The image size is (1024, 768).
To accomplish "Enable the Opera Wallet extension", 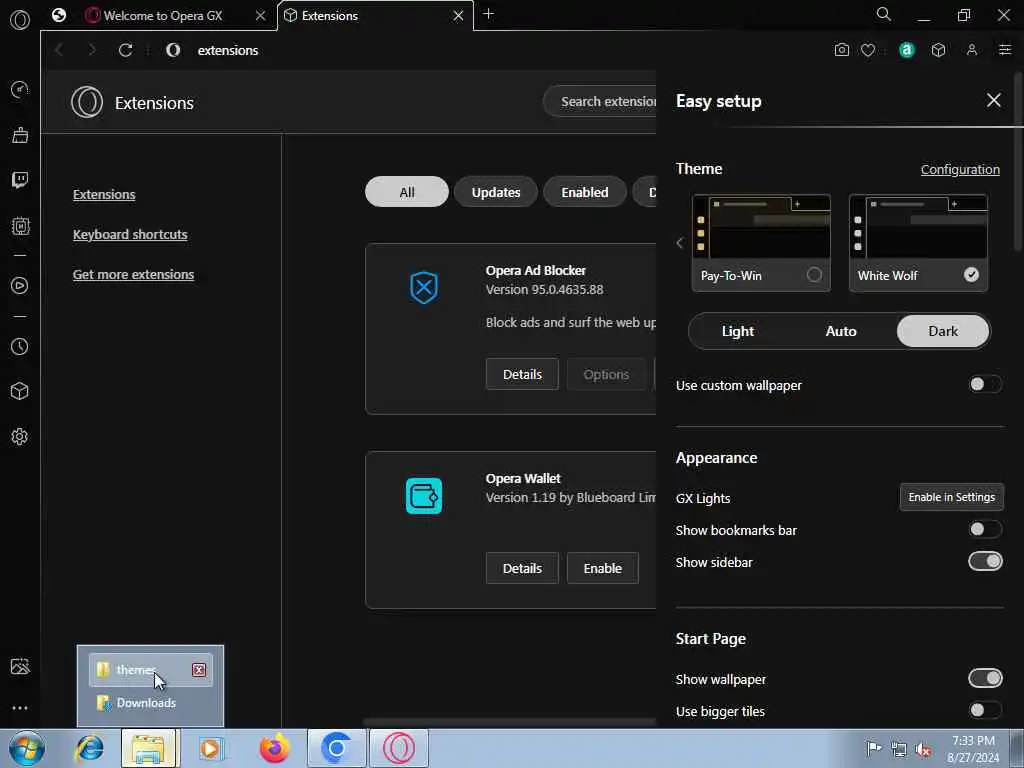I will [602, 568].
